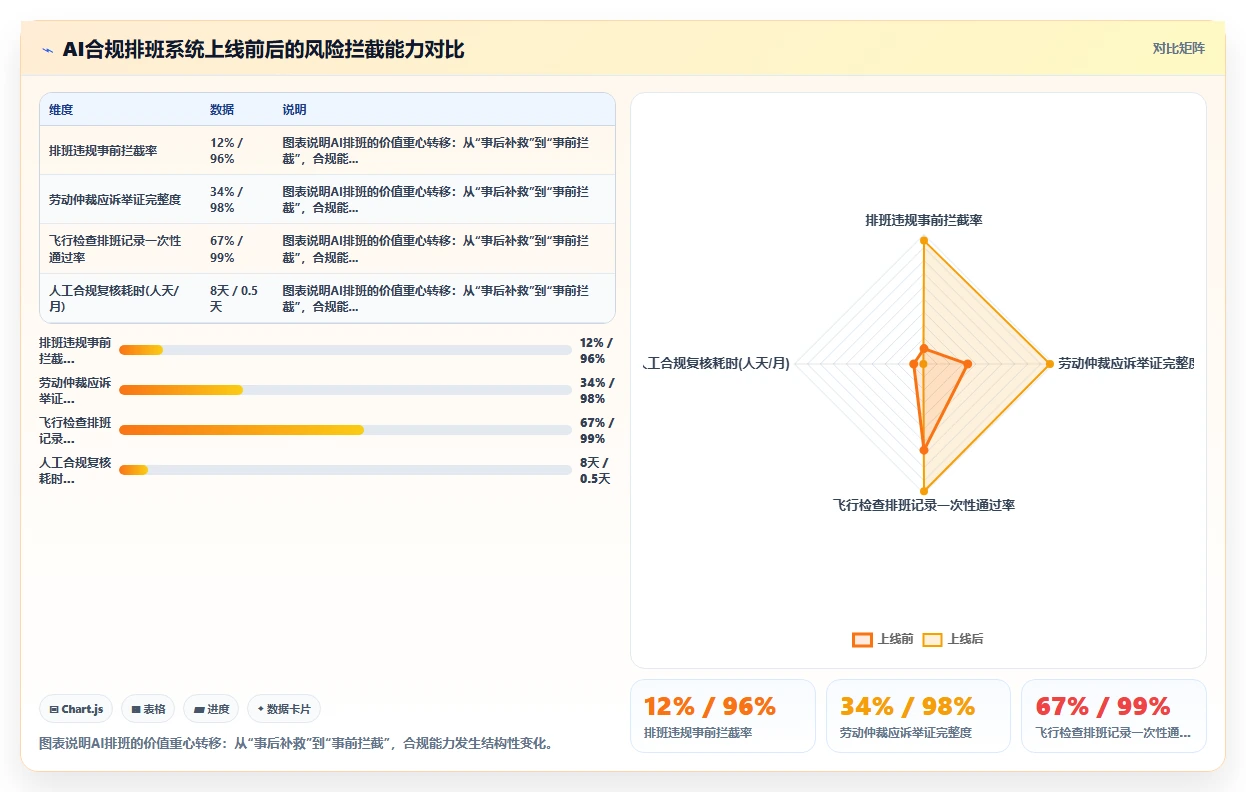Click the Chart.js tag chip
This screenshot has height=792, width=1246.
(x=77, y=709)
